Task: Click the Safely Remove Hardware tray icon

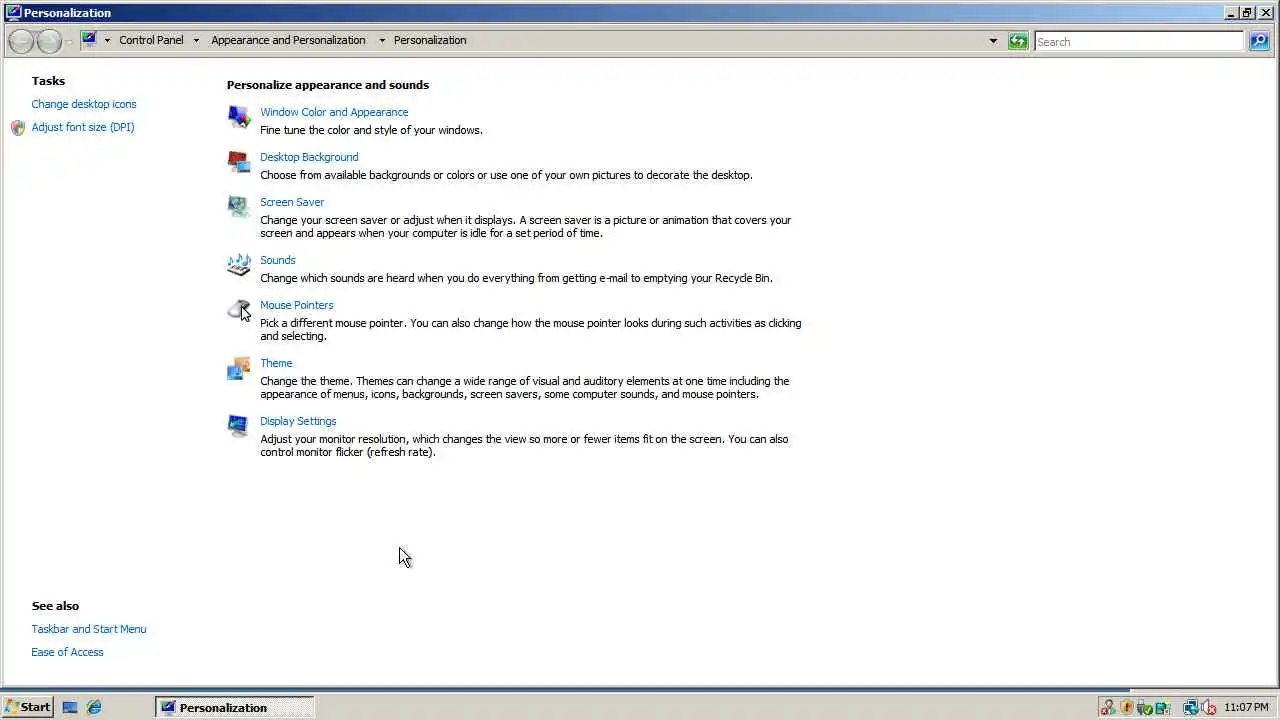Action: (1144, 707)
